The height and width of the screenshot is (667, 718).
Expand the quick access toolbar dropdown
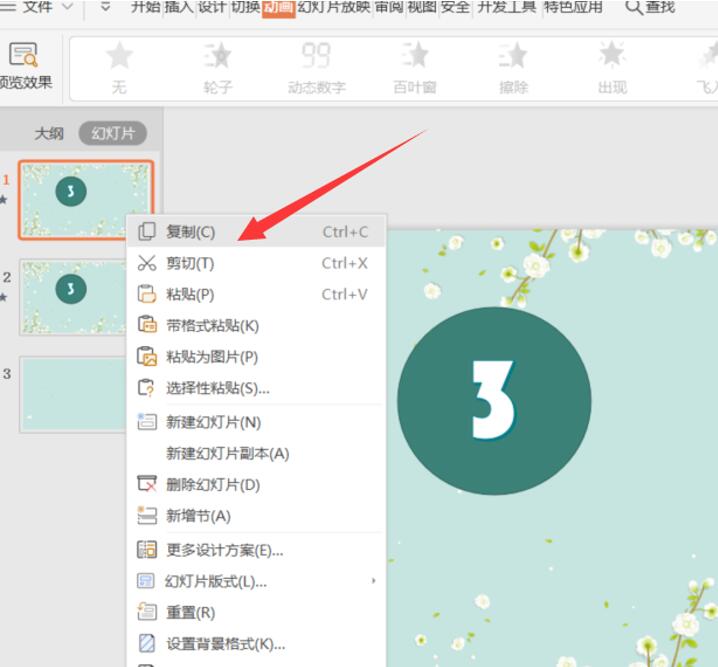(x=105, y=6)
